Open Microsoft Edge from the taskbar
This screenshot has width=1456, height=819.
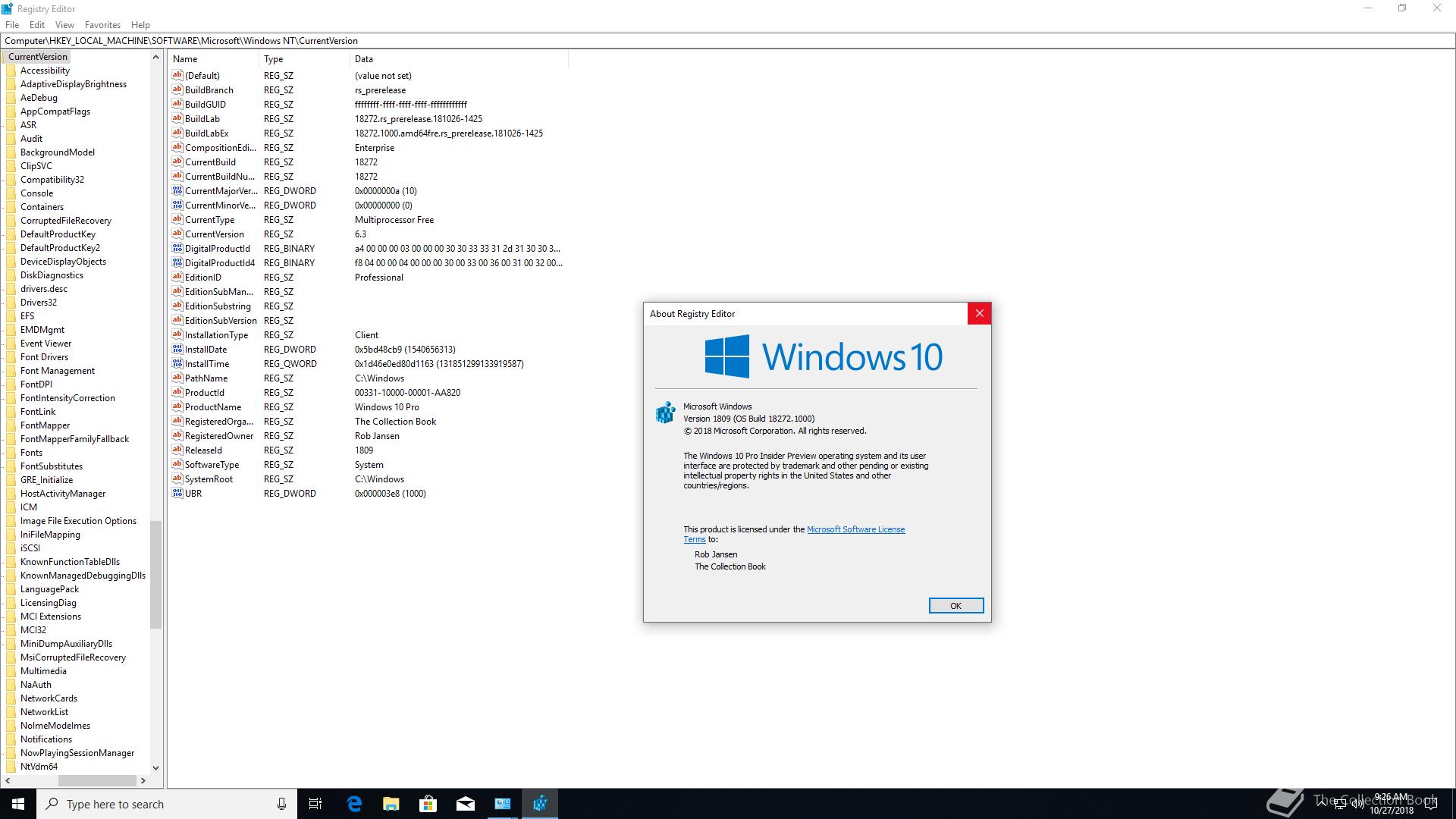pyautogui.click(x=354, y=804)
